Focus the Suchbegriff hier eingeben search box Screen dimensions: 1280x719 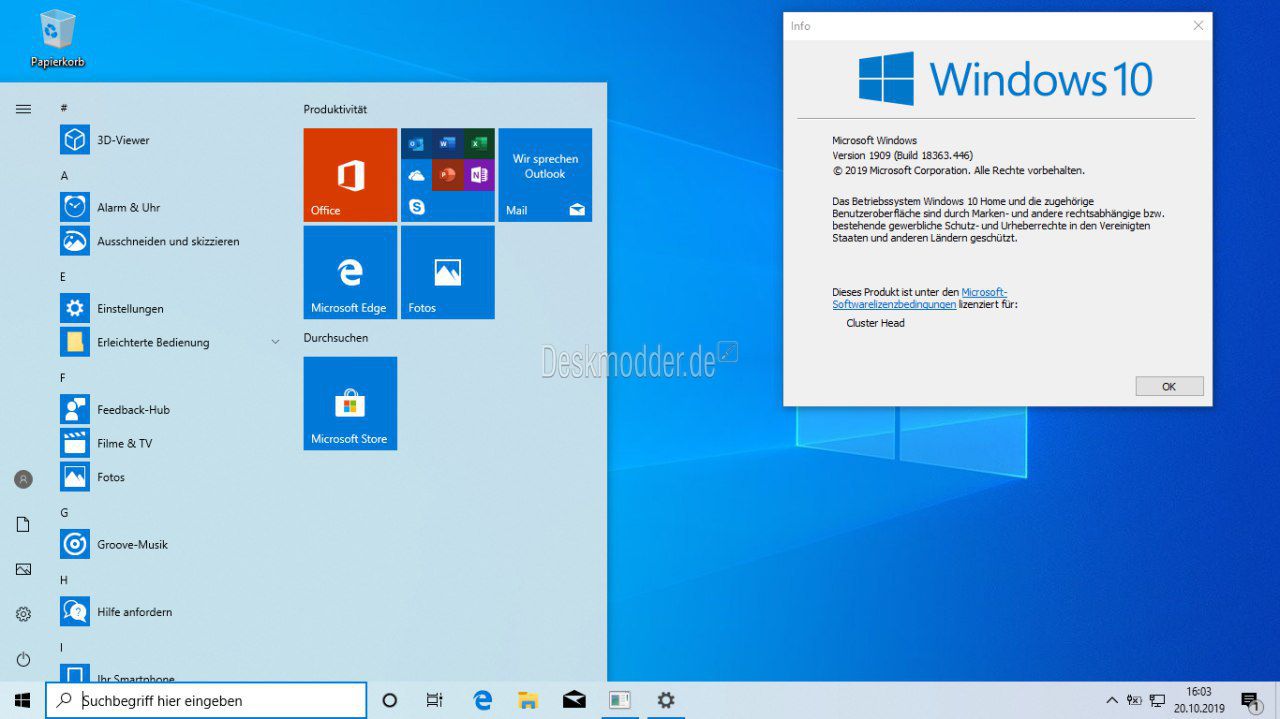pyautogui.click(x=206, y=700)
